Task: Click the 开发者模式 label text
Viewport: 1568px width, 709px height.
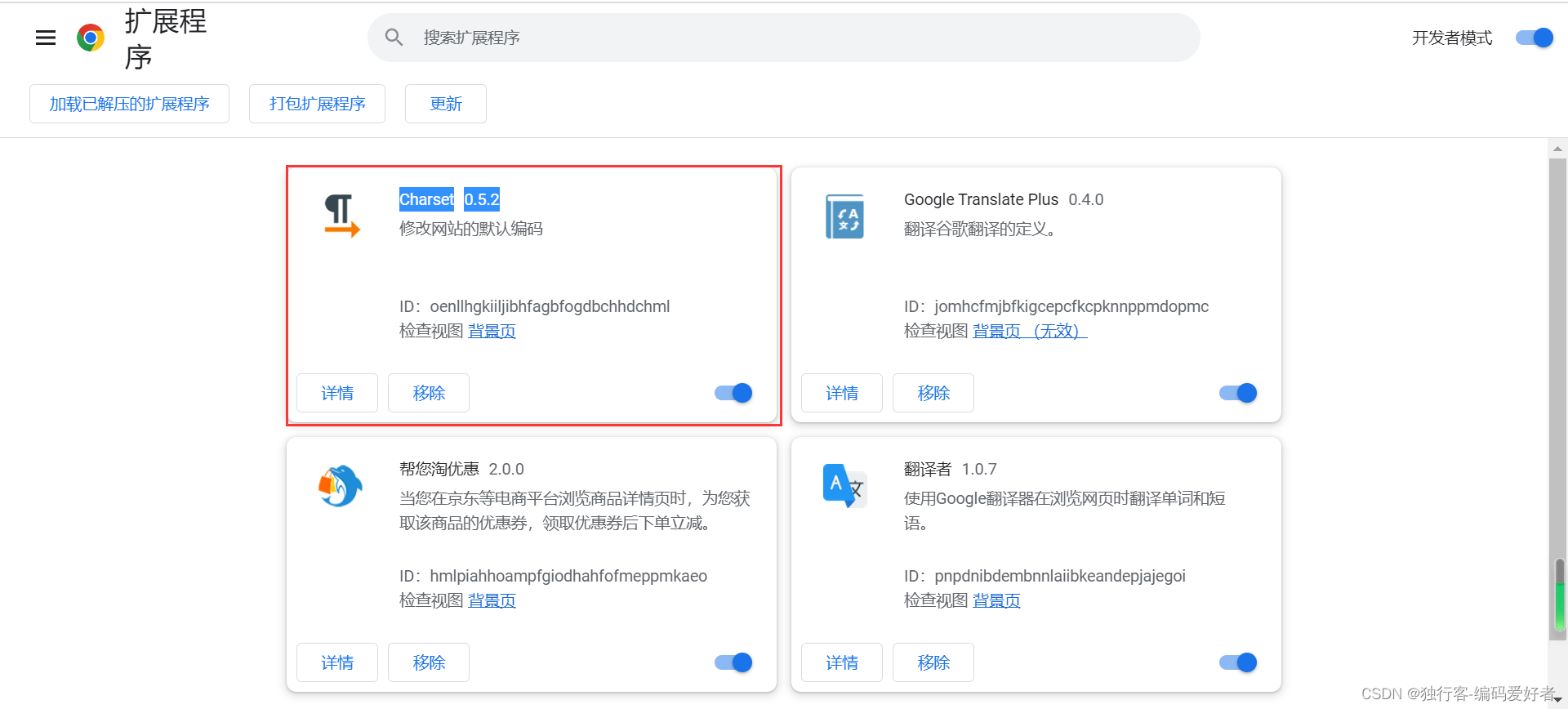Action: (1452, 38)
